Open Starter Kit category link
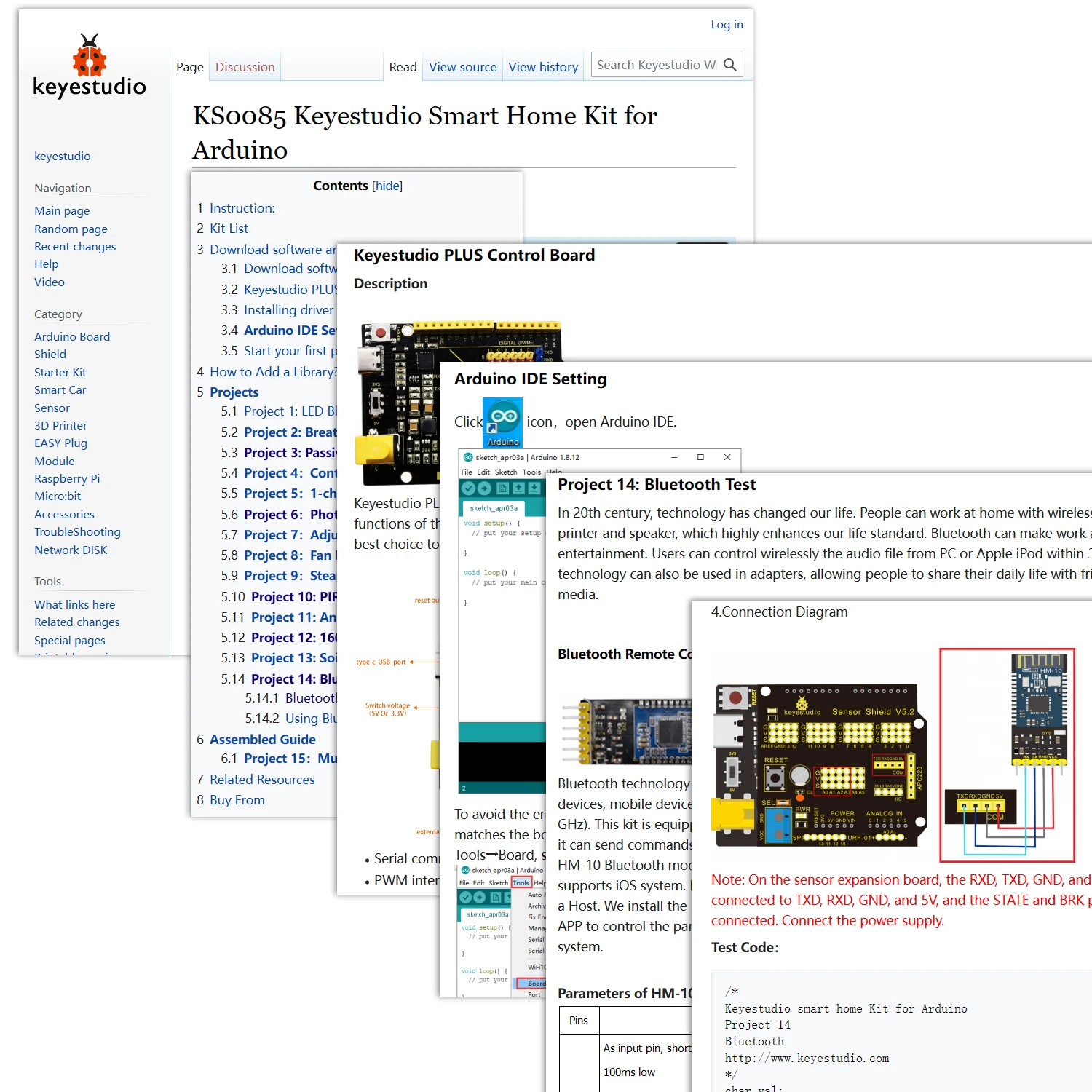1092x1092 pixels. [60, 372]
